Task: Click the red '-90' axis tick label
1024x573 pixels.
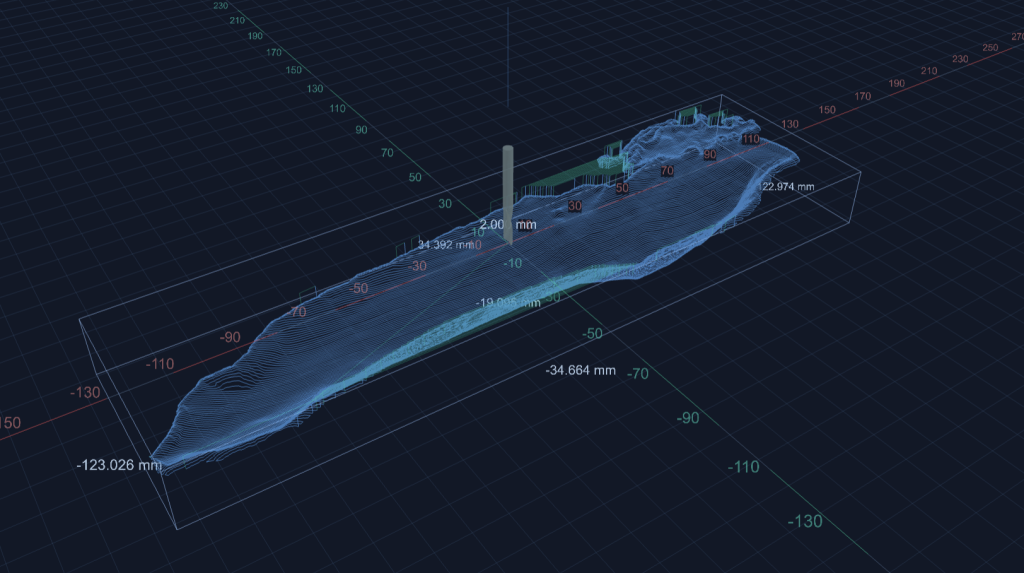Action: coord(230,338)
